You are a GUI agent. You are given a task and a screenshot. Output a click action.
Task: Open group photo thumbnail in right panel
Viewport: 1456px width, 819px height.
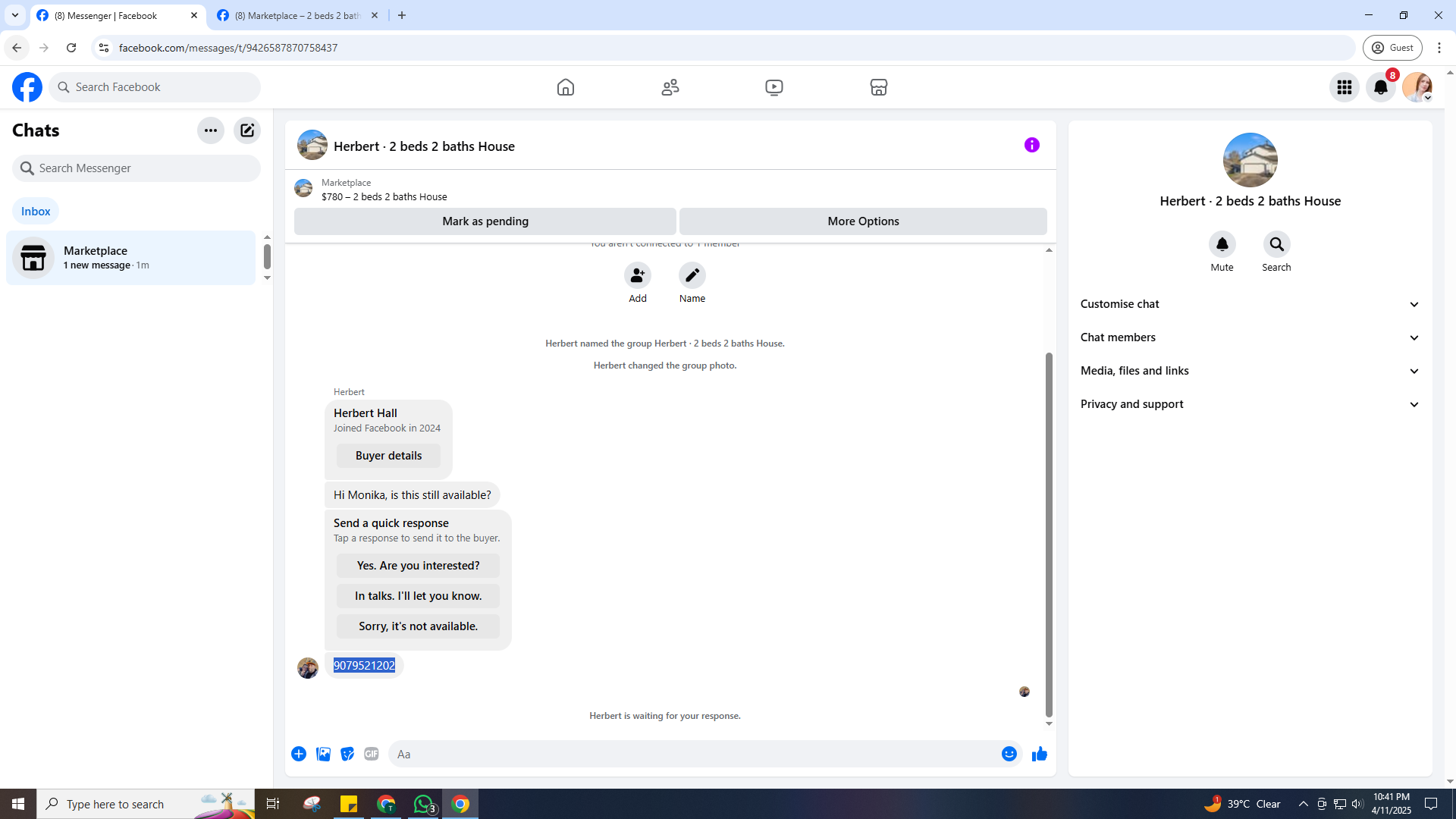pos(1250,160)
